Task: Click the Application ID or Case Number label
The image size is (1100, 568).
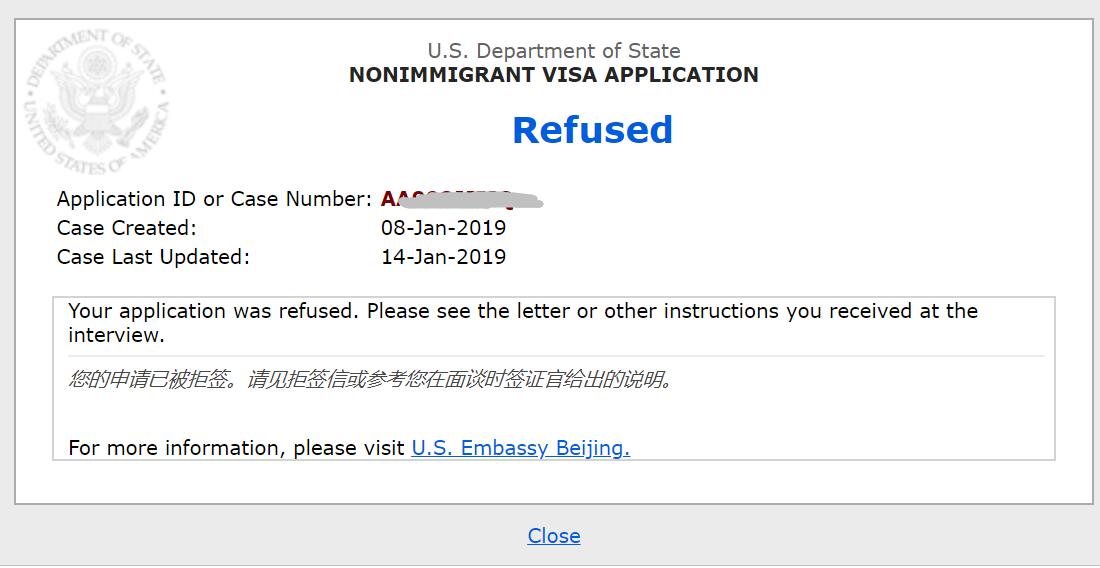Action: click(x=214, y=199)
